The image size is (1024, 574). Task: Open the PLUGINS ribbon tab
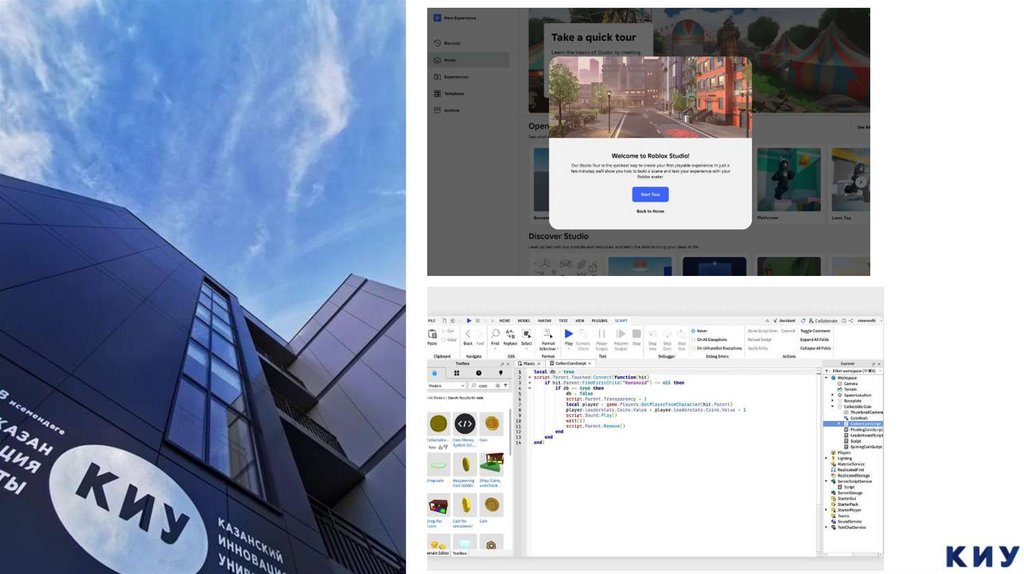pyautogui.click(x=599, y=321)
